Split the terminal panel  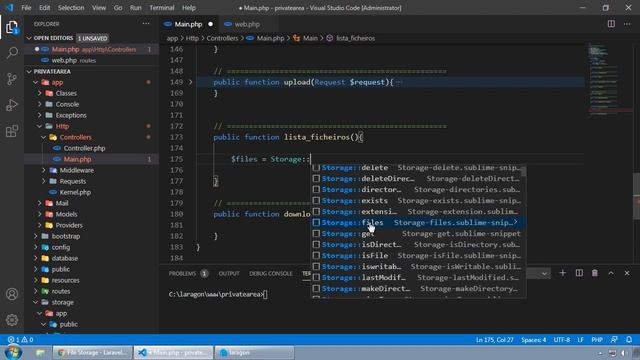click(579, 273)
